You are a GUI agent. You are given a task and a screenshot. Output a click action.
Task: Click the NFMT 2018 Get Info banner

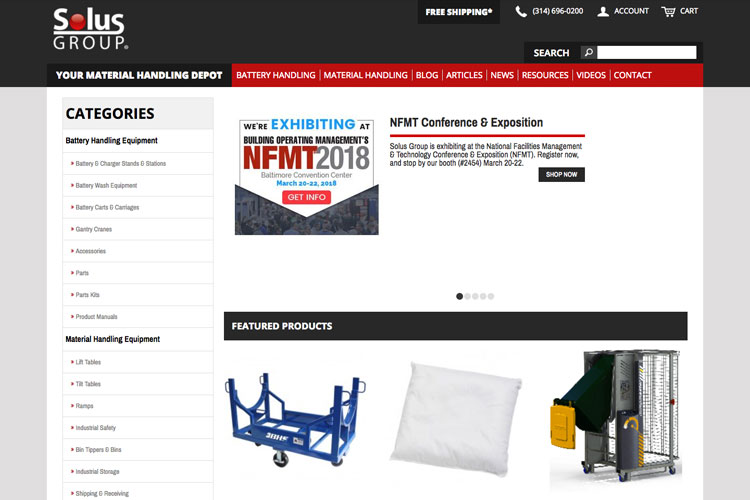point(307,177)
